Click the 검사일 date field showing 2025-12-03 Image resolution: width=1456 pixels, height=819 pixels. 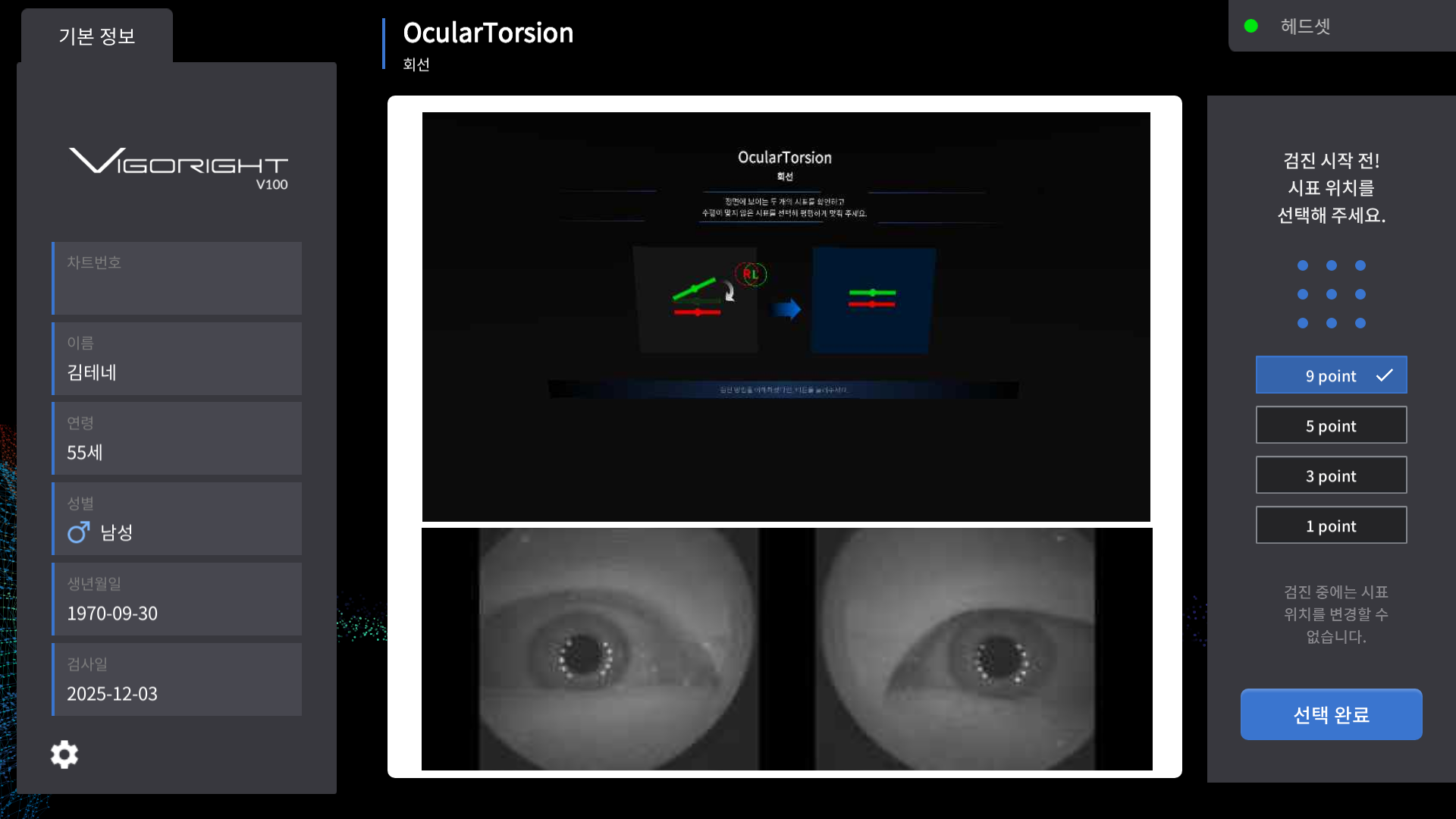coord(177,679)
